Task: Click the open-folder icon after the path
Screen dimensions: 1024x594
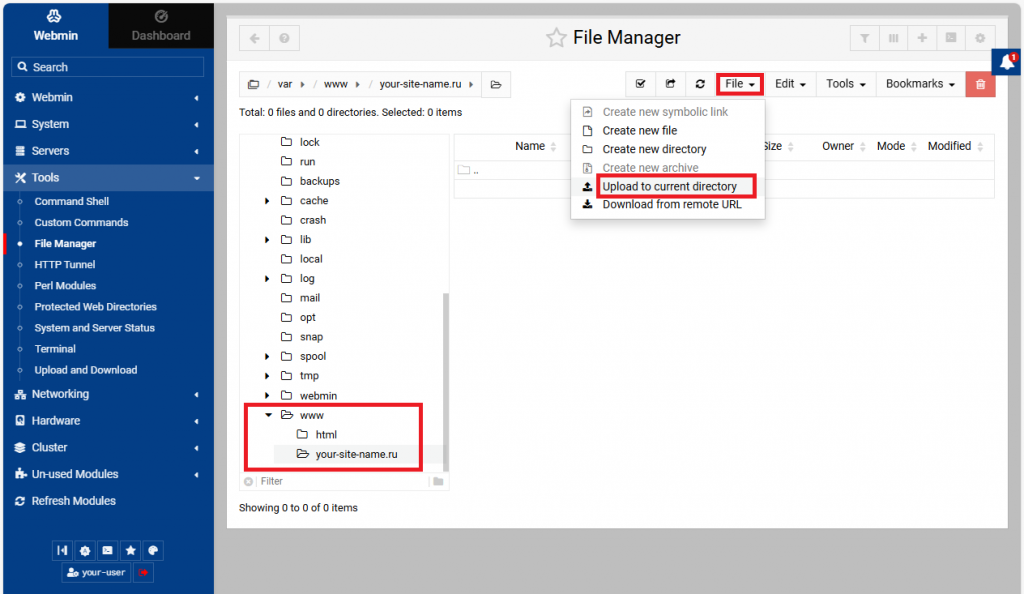Action: pyautogui.click(x=496, y=84)
